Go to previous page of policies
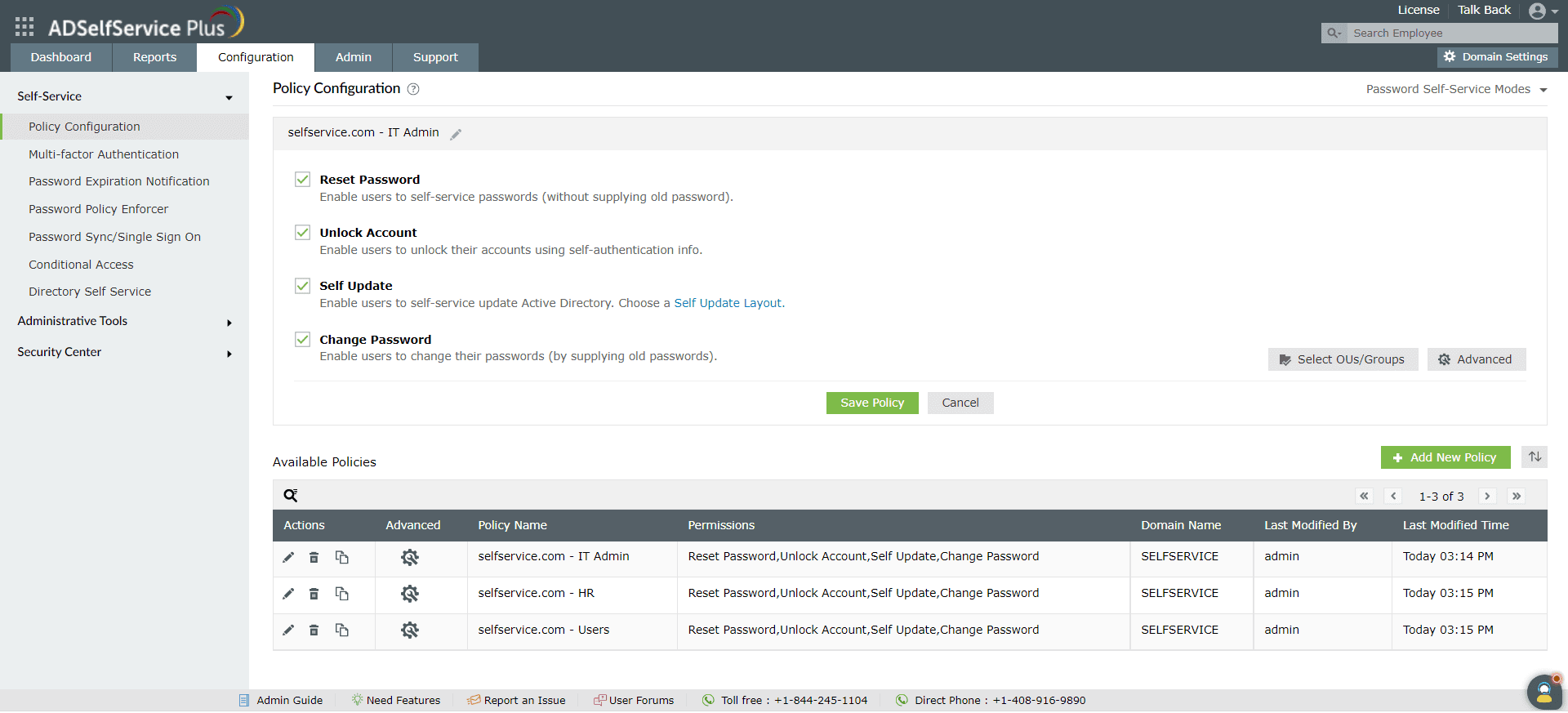Image resolution: width=1568 pixels, height=713 pixels. (x=1393, y=496)
